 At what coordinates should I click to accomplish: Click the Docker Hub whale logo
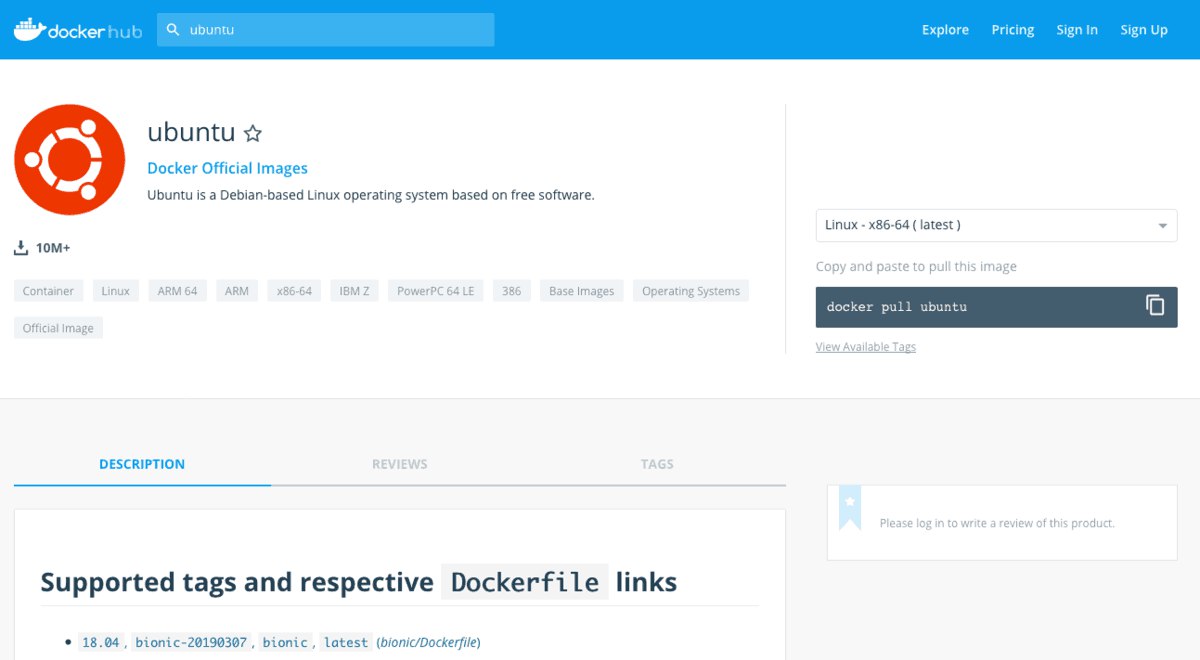click(x=78, y=30)
